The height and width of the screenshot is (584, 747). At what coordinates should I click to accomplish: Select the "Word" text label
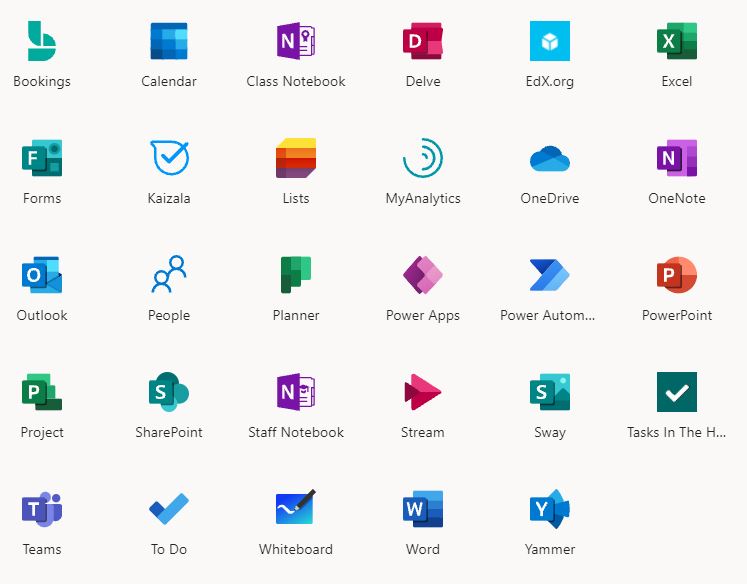[423, 550]
